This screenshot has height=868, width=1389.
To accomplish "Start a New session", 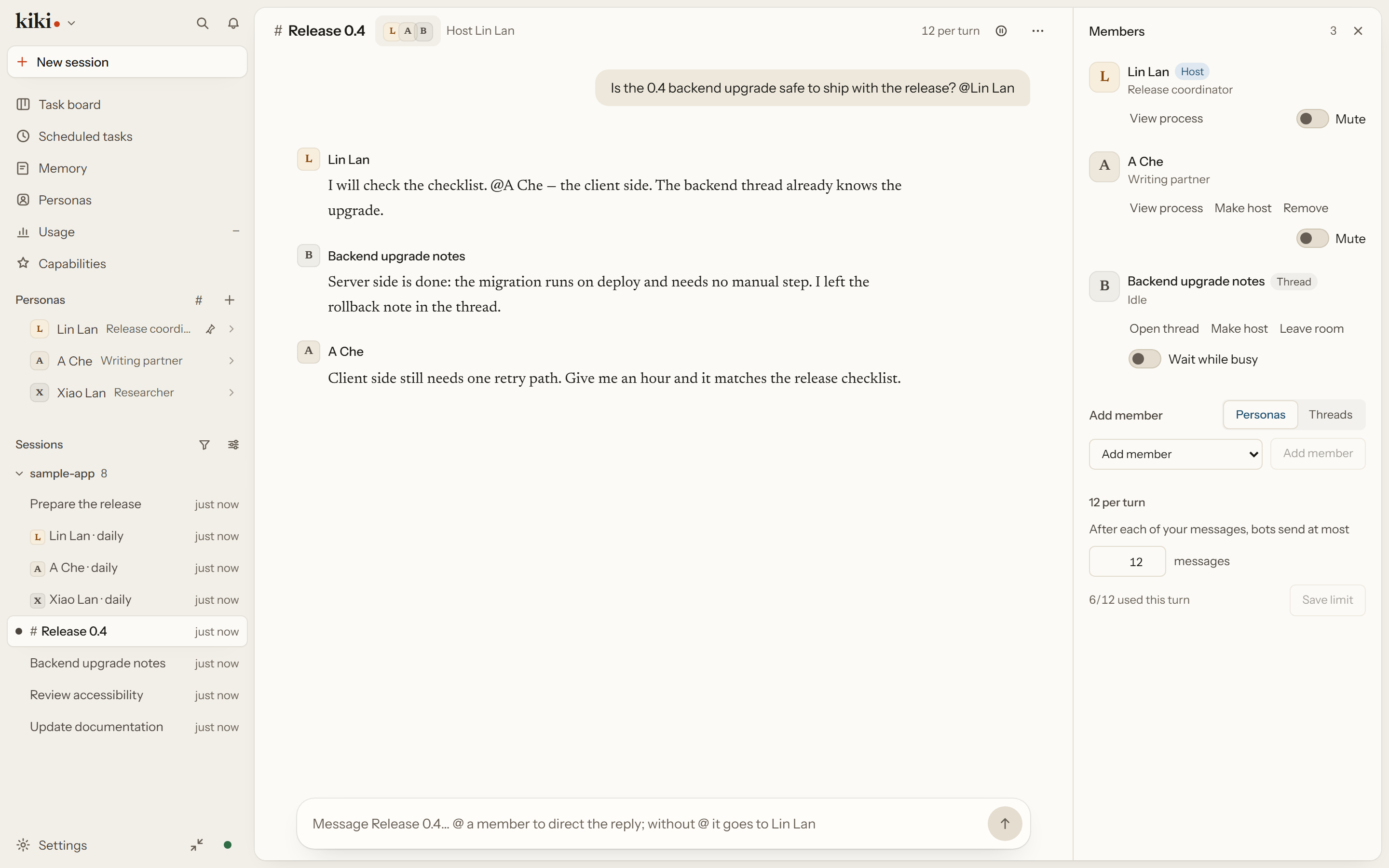I will coord(127,62).
